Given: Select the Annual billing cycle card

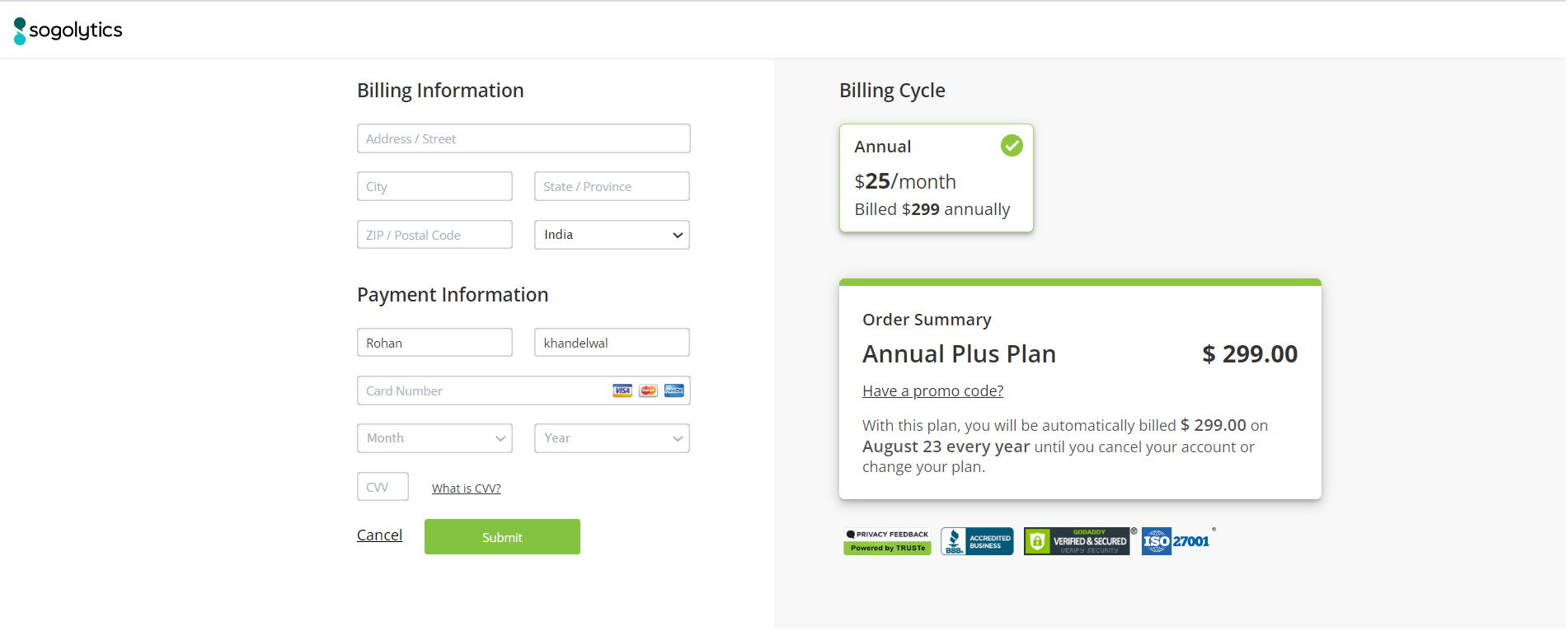Looking at the screenshot, I should click(935, 179).
